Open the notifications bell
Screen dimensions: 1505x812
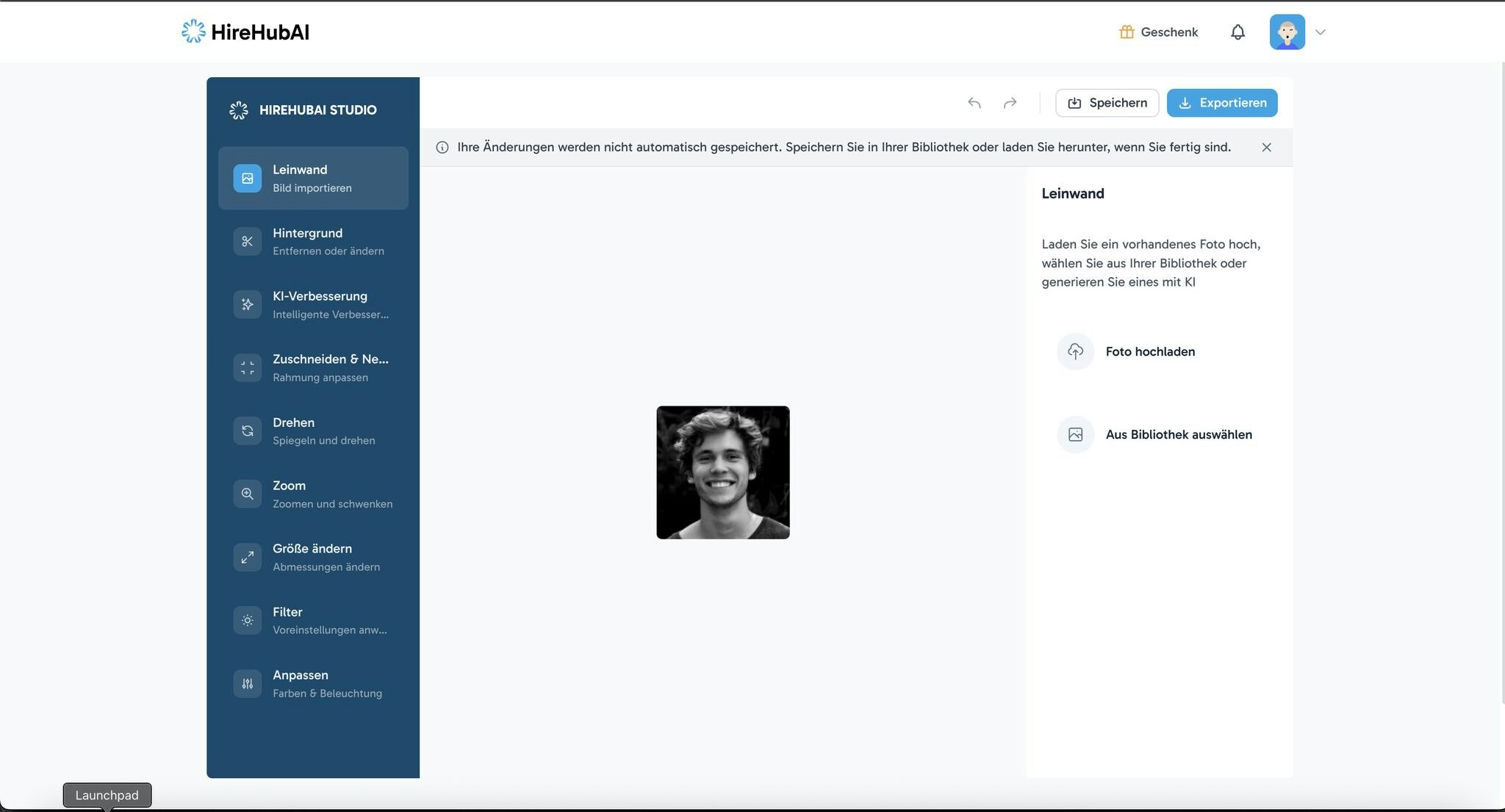(x=1238, y=32)
